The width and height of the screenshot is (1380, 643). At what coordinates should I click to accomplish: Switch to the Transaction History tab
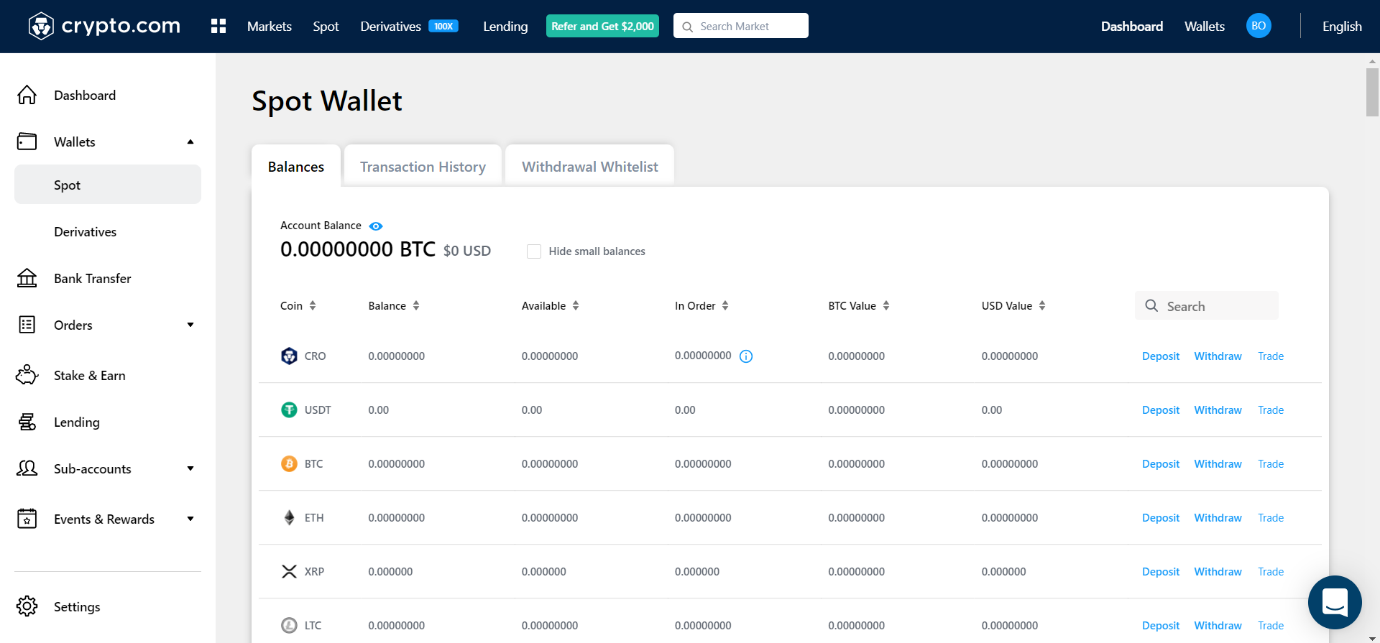[x=423, y=166]
